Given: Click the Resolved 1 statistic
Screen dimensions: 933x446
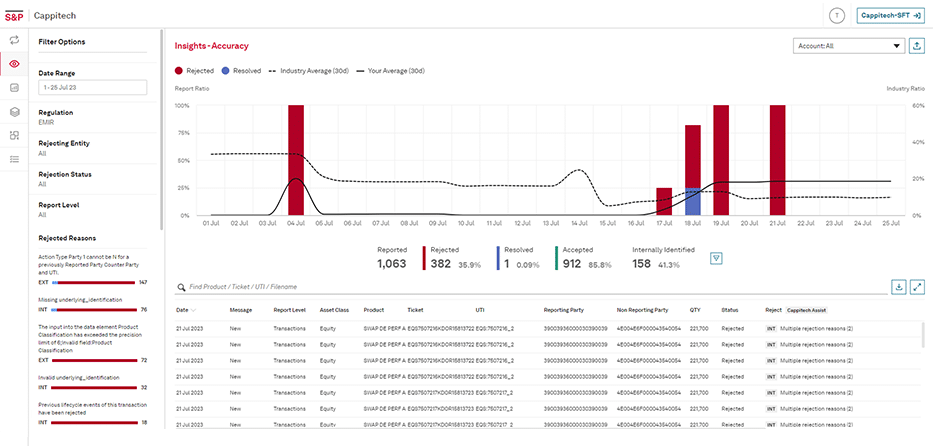Looking at the screenshot, I should click(518, 258).
